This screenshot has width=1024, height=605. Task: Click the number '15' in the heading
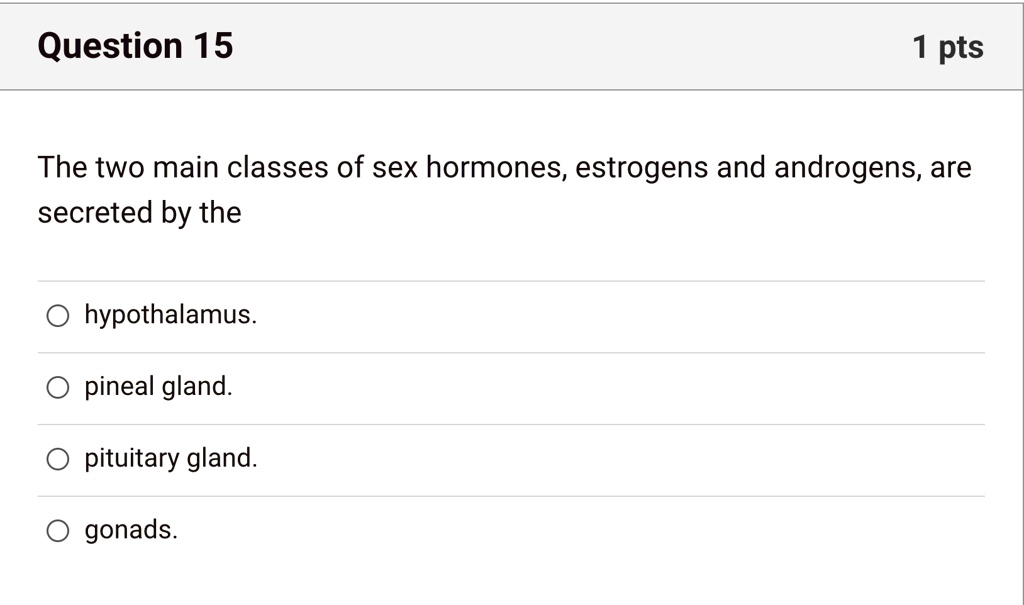tap(213, 46)
